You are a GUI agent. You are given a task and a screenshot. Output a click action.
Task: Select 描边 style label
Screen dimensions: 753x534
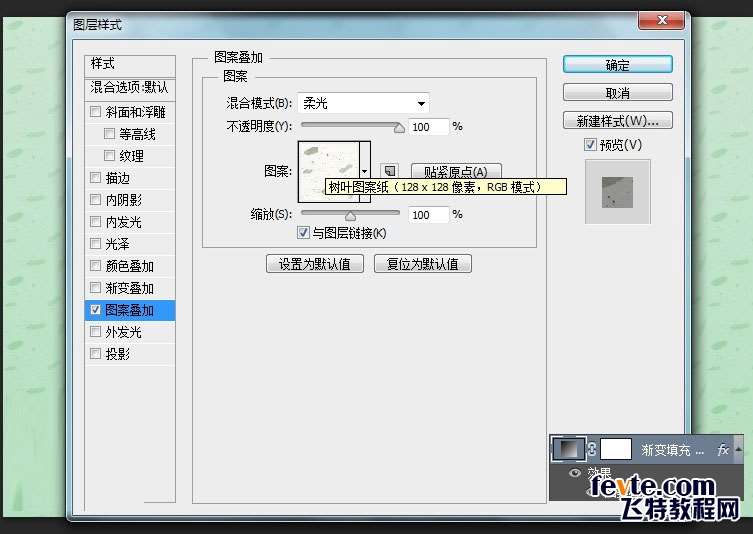[118, 178]
